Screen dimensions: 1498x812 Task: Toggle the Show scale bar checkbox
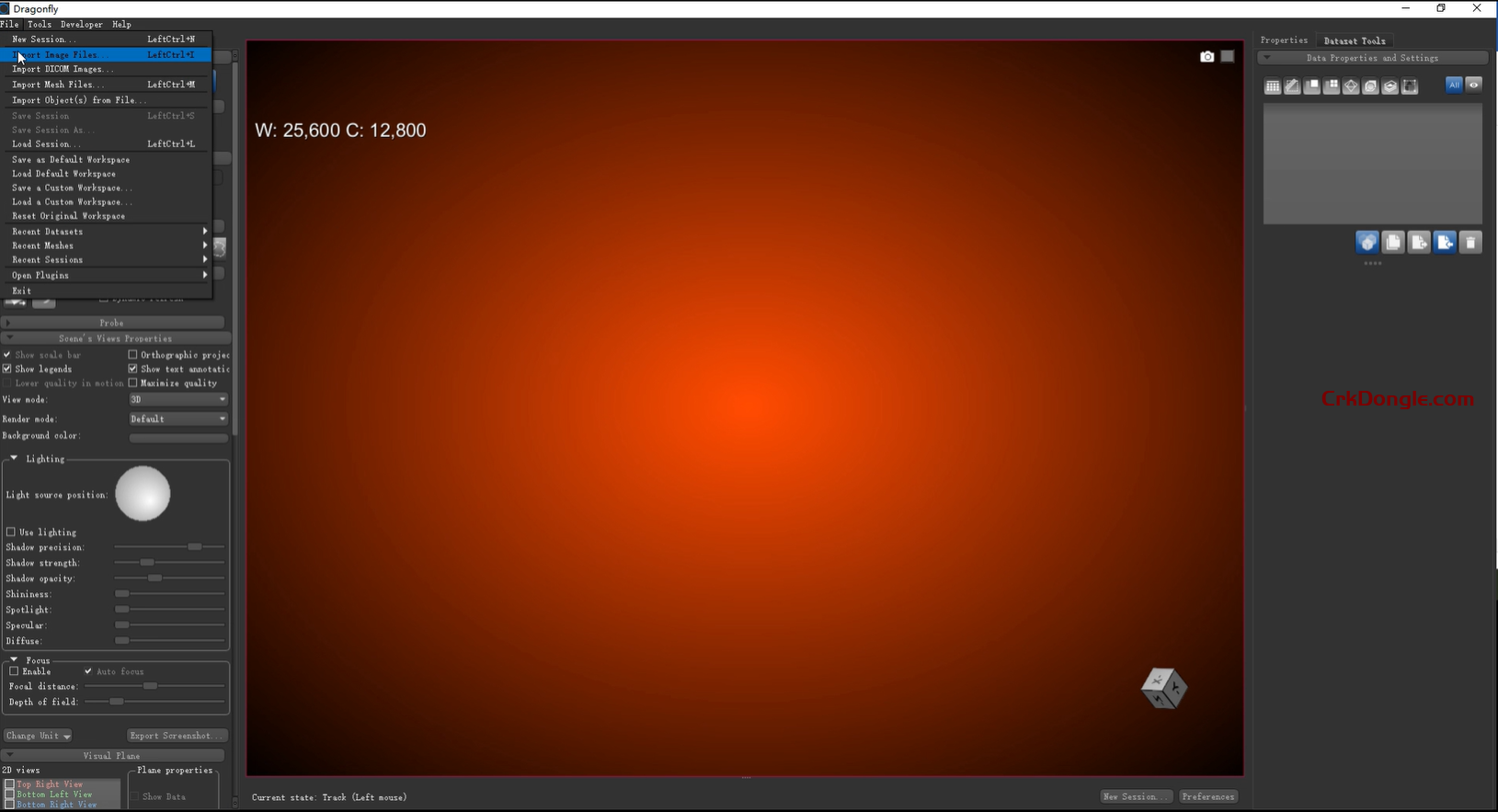[7, 355]
